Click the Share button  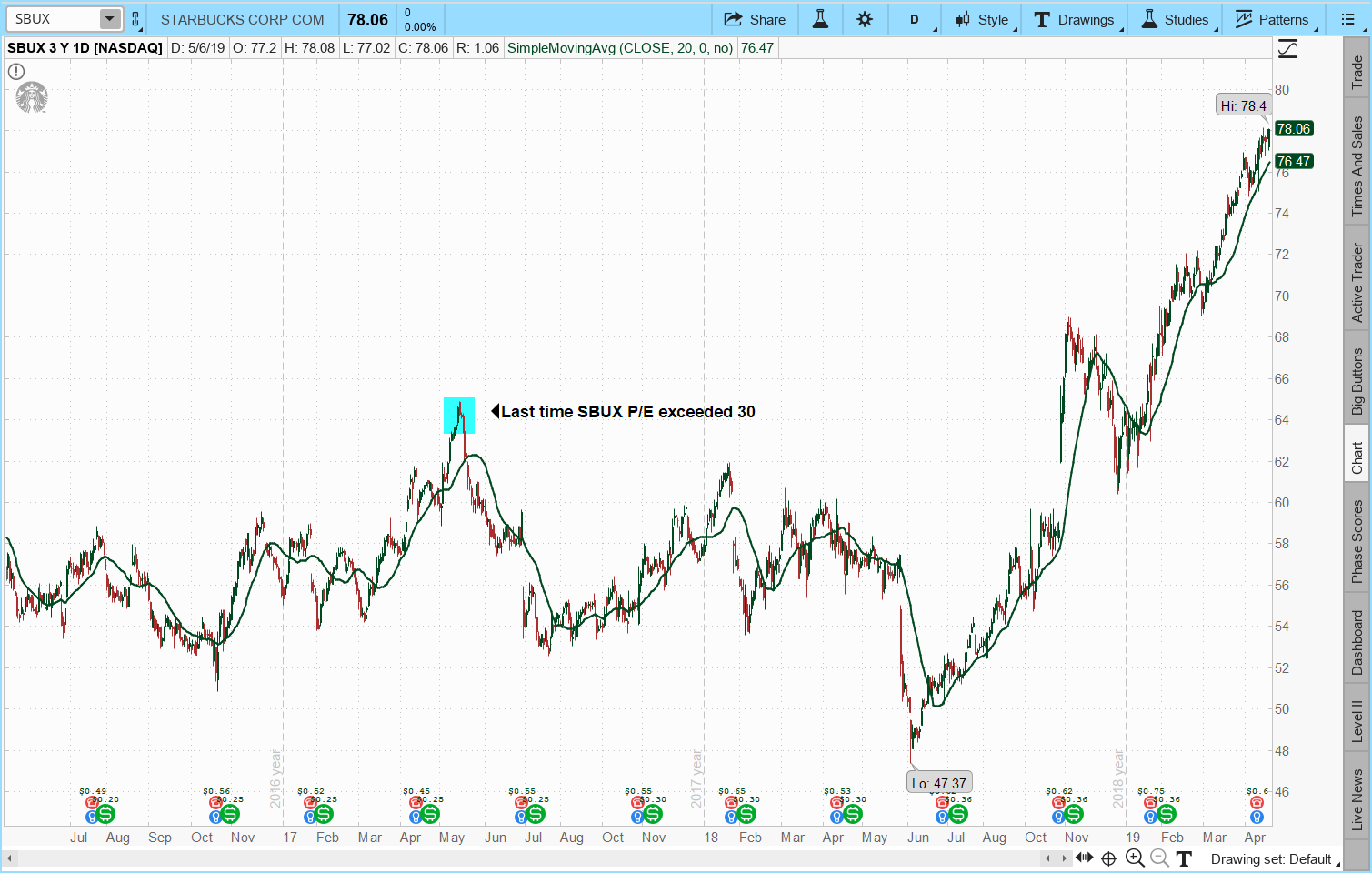tap(755, 19)
